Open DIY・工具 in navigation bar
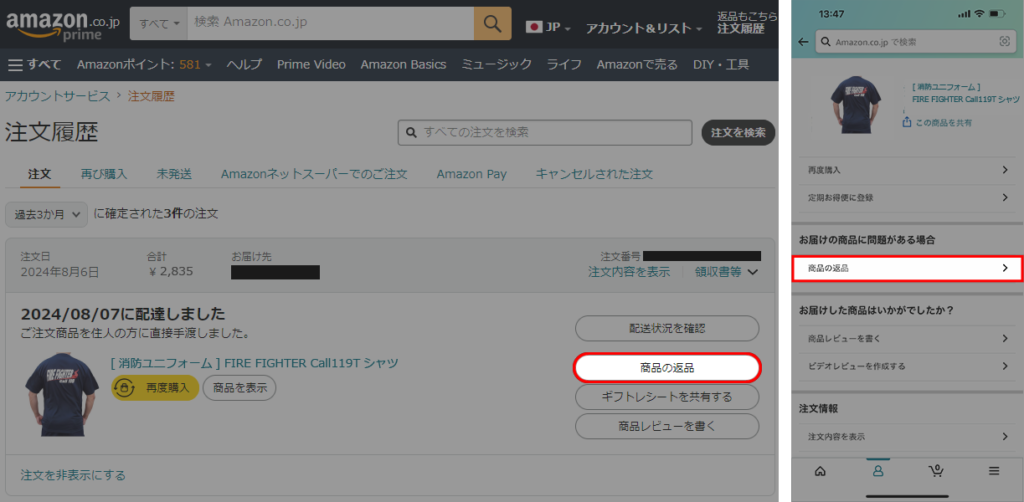Image resolution: width=1024 pixels, height=502 pixels. click(x=721, y=64)
